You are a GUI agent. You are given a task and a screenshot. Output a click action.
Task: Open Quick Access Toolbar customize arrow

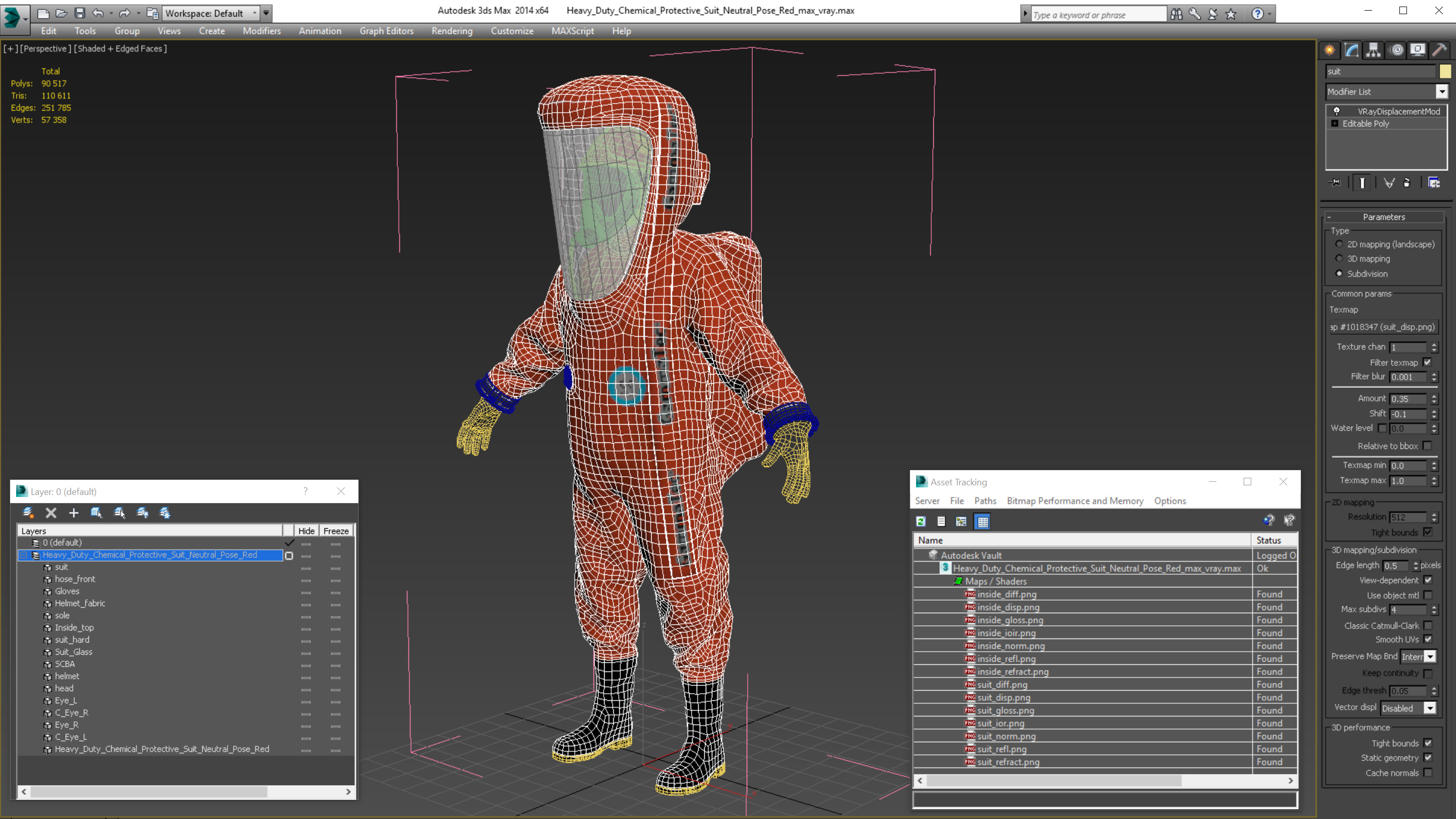pos(265,13)
